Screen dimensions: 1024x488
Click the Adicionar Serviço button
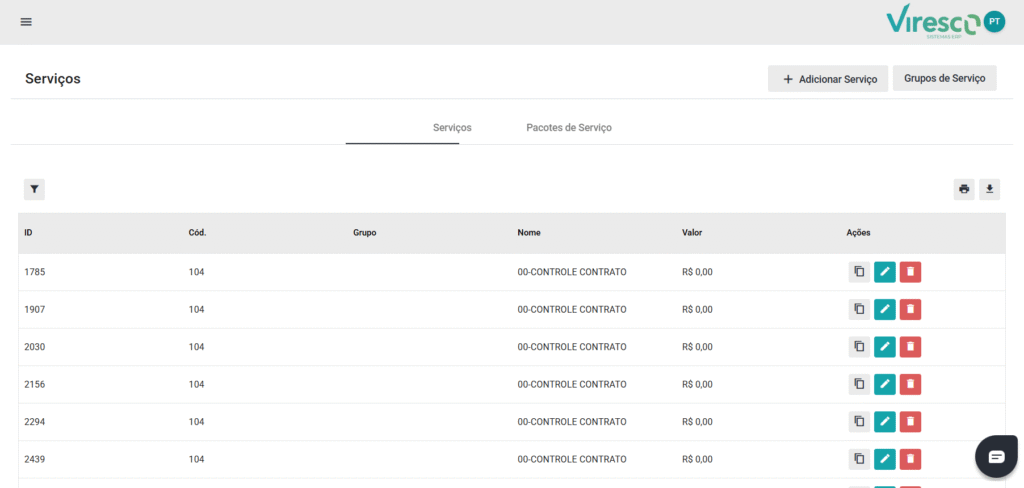pos(828,79)
